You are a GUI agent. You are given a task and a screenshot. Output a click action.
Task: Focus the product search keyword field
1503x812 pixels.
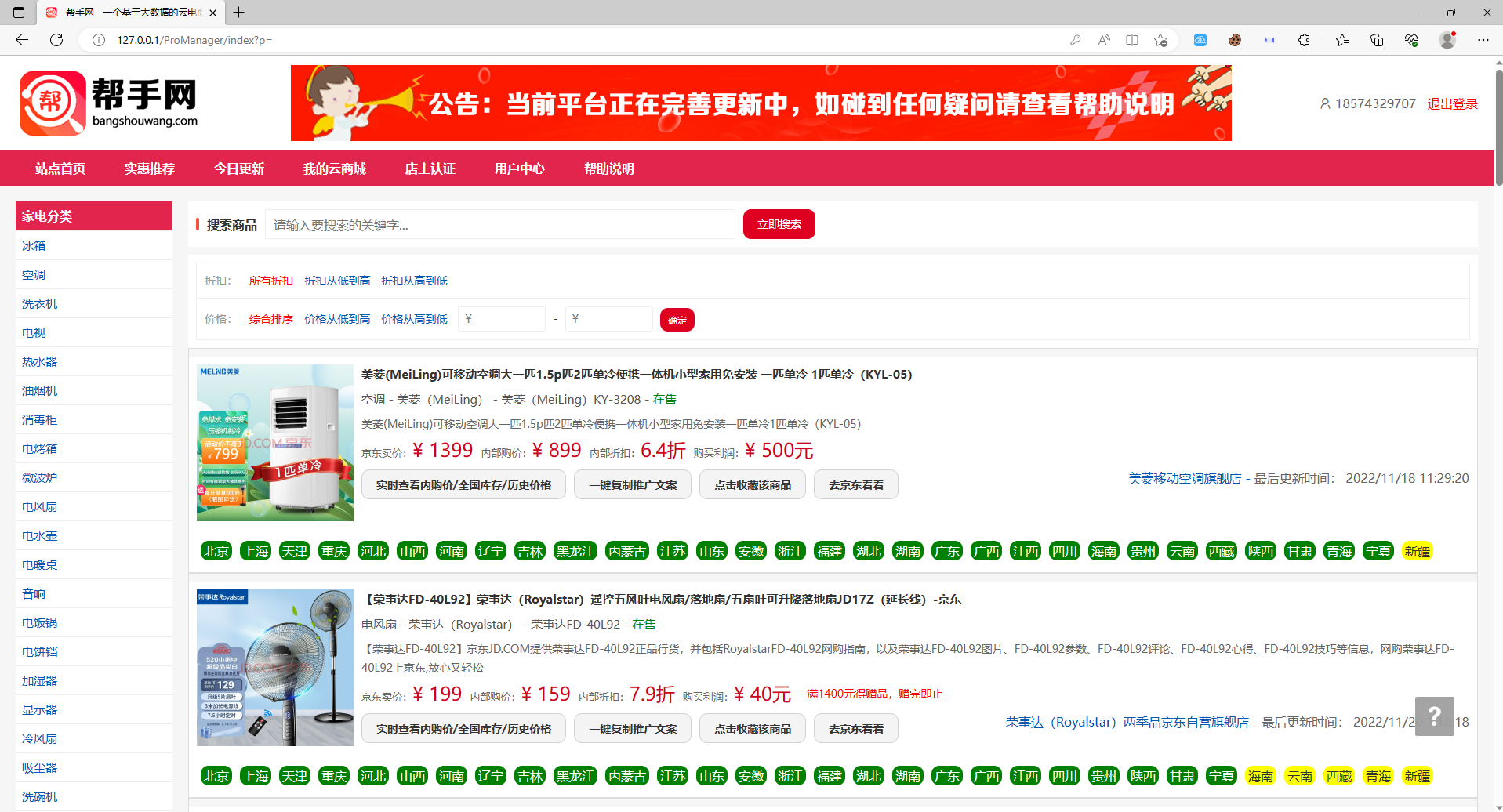(500, 225)
